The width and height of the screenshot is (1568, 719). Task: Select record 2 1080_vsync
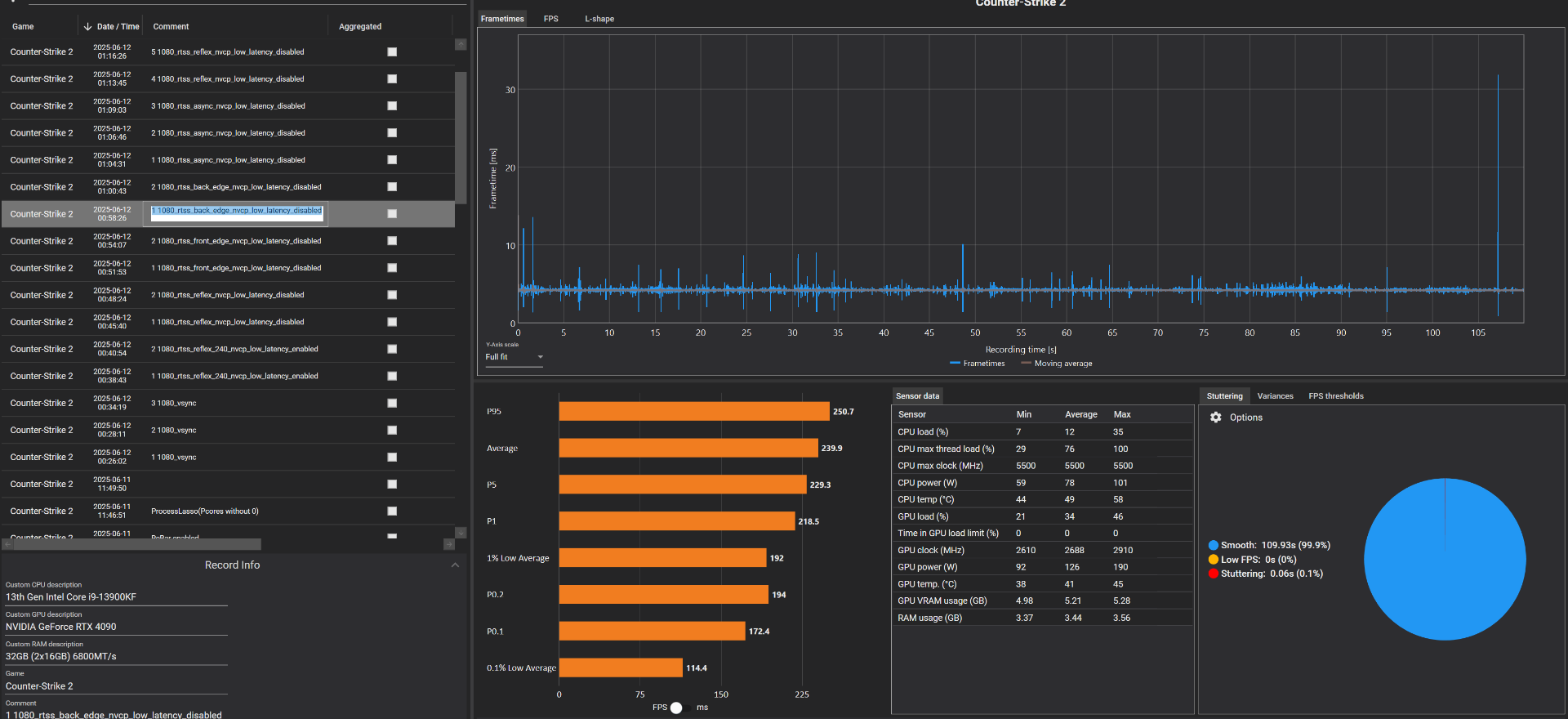[228, 430]
